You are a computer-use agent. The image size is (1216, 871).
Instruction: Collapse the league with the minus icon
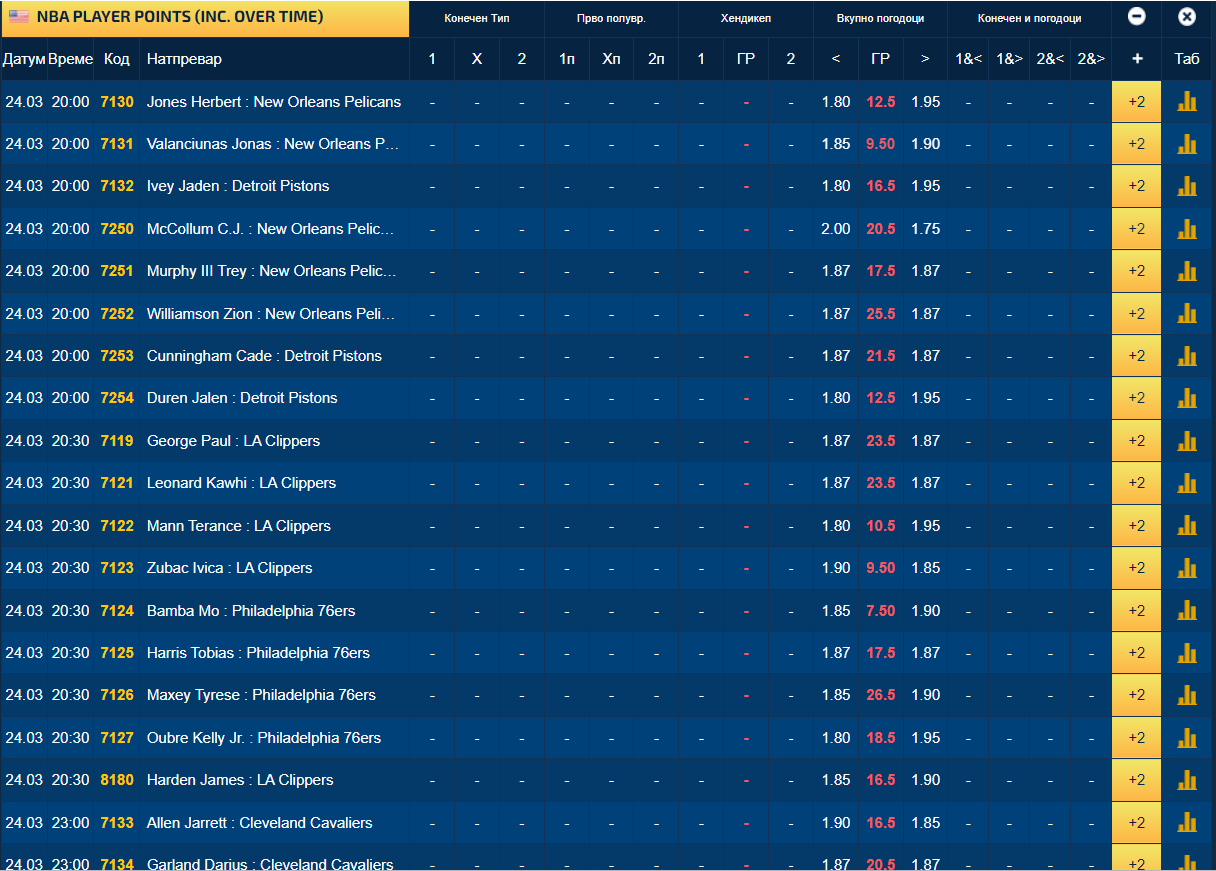pos(1136,17)
